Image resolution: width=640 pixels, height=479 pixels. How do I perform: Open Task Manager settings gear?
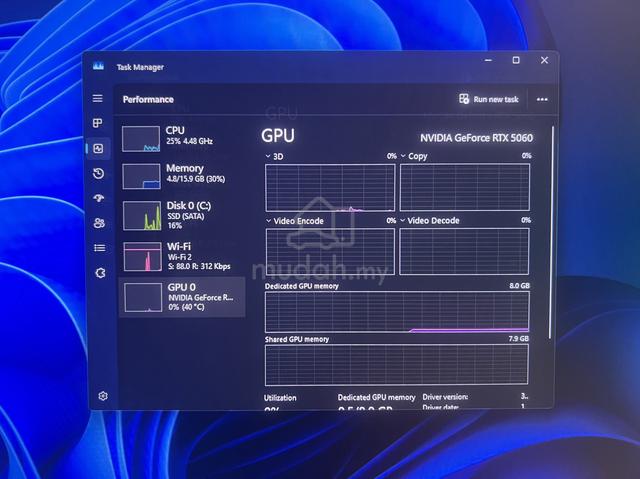click(103, 396)
